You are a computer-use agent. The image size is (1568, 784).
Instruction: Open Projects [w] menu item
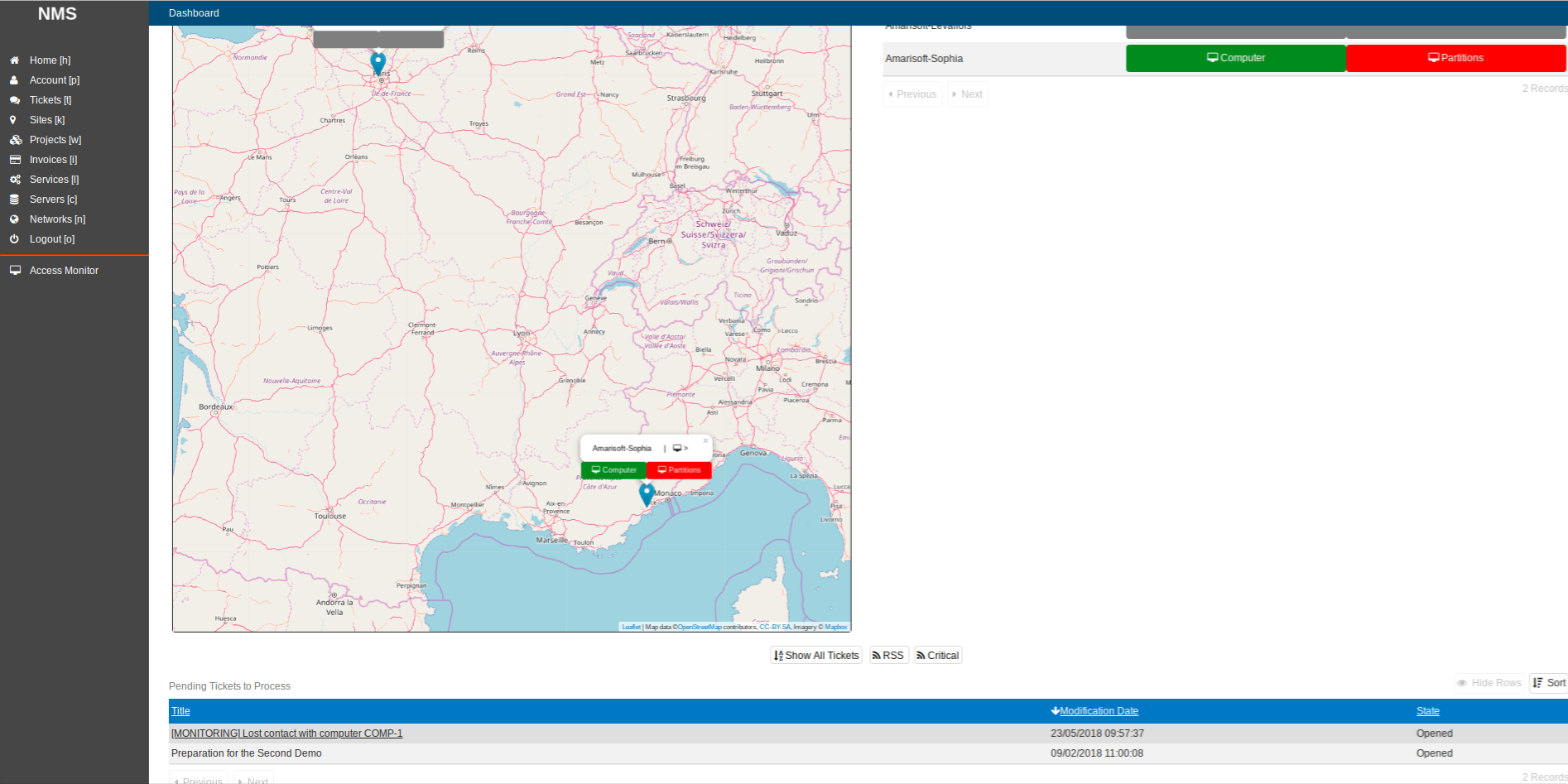click(x=55, y=140)
